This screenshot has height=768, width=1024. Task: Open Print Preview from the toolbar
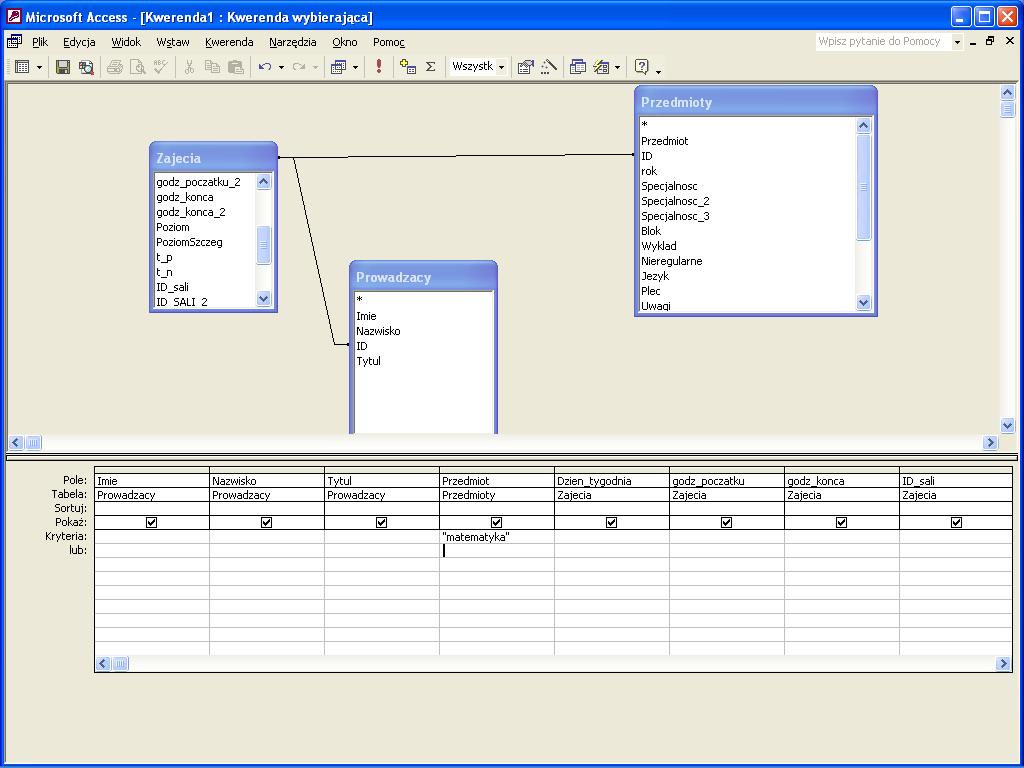[x=137, y=67]
